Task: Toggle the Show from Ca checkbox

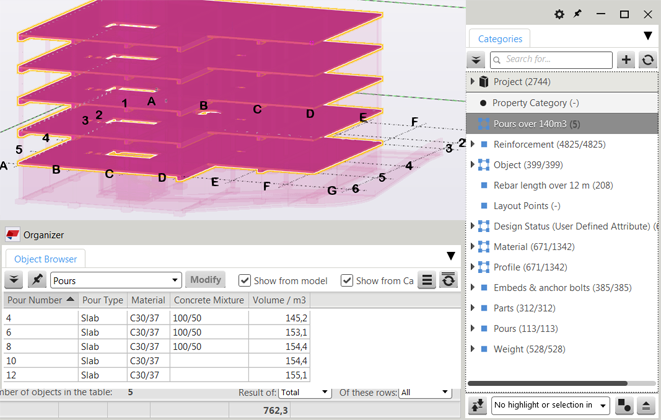Action: (347, 280)
